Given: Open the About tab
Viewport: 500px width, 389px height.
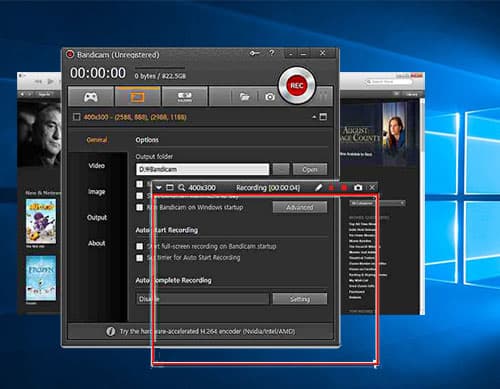Looking at the screenshot, I should [97, 243].
